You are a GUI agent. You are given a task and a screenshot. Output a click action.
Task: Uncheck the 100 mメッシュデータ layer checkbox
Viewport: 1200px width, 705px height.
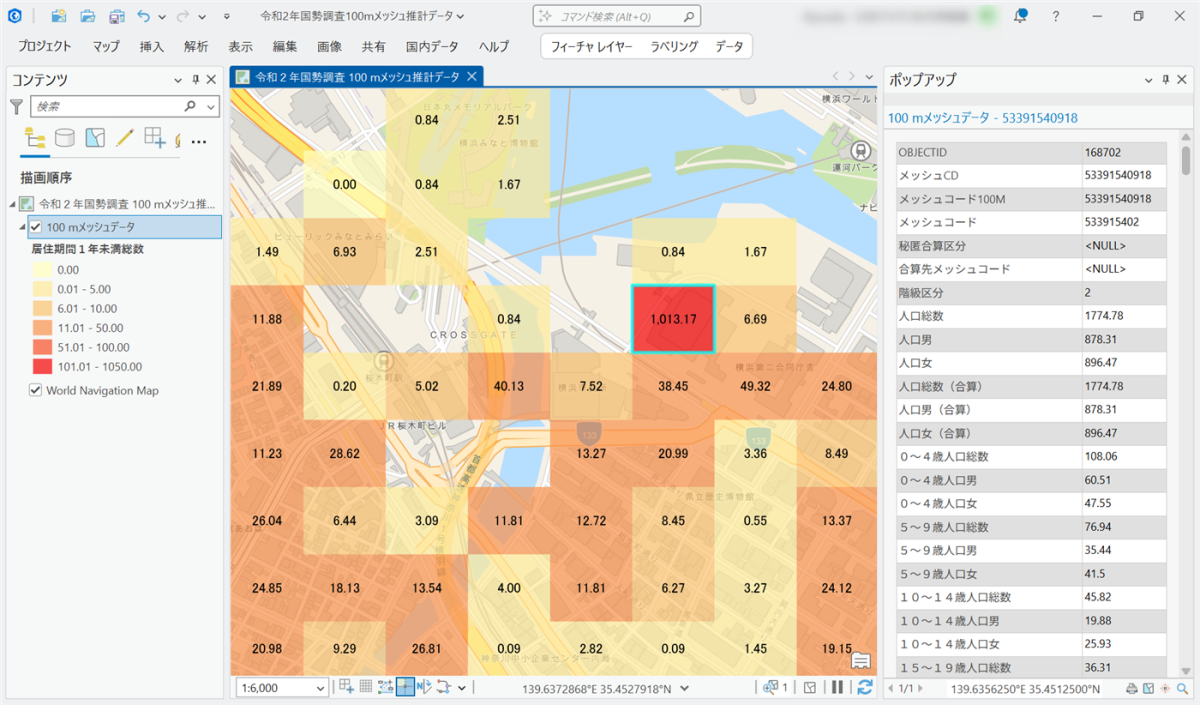[x=37, y=227]
